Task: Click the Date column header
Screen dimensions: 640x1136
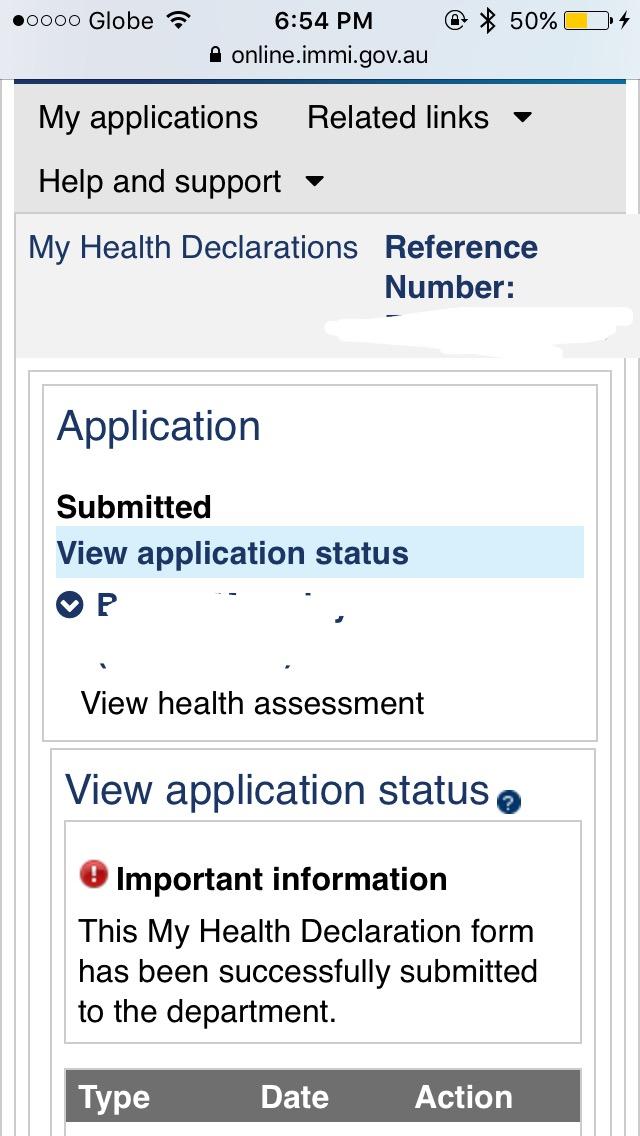Action: (x=295, y=1097)
